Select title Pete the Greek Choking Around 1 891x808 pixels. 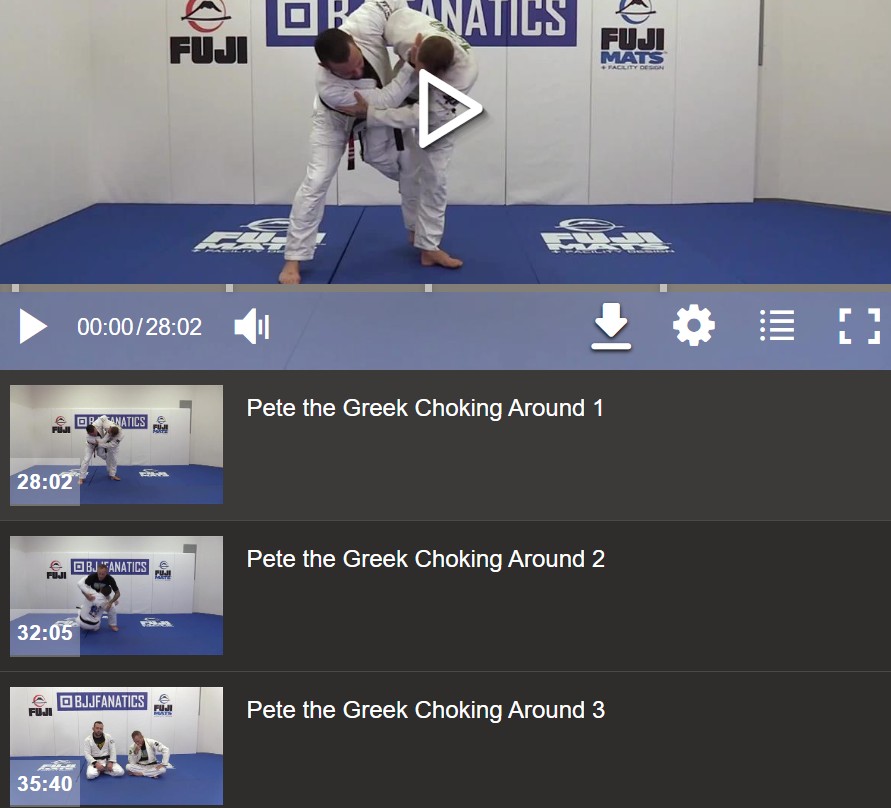425,408
